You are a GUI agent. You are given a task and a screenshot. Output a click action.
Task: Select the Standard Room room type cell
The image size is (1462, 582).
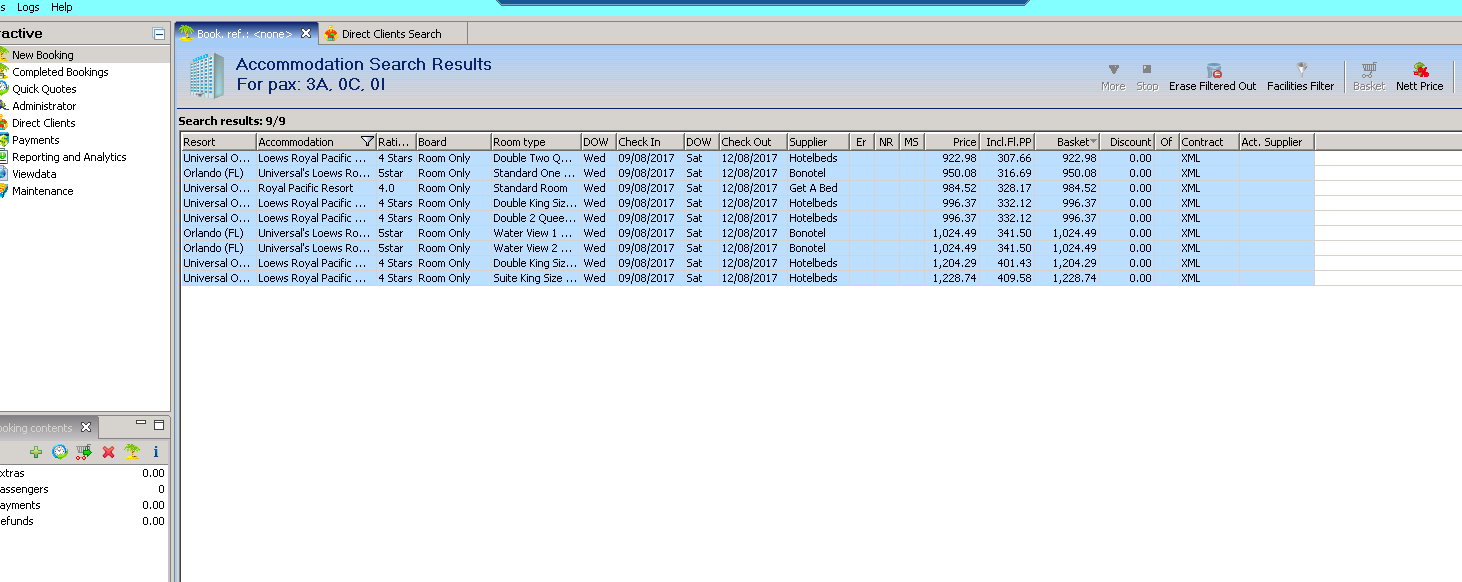click(x=536, y=188)
